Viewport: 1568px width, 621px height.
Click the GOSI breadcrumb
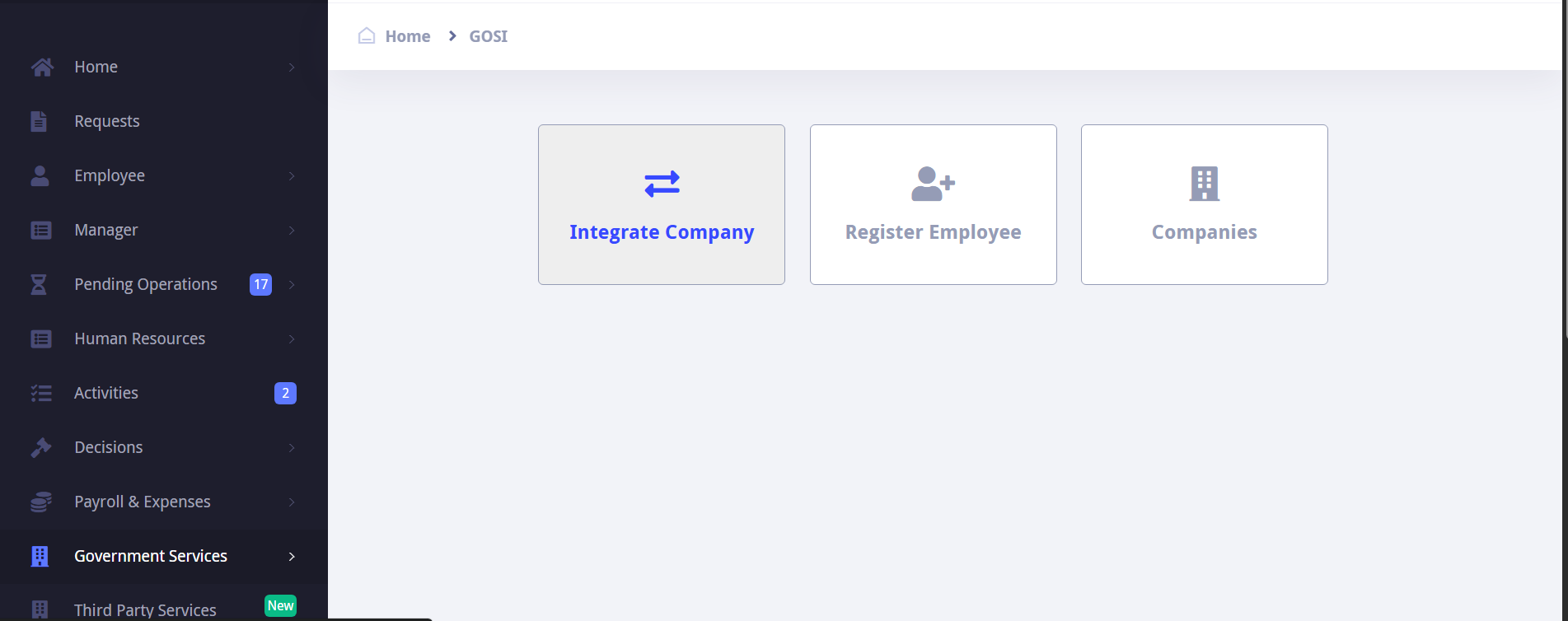tap(489, 36)
